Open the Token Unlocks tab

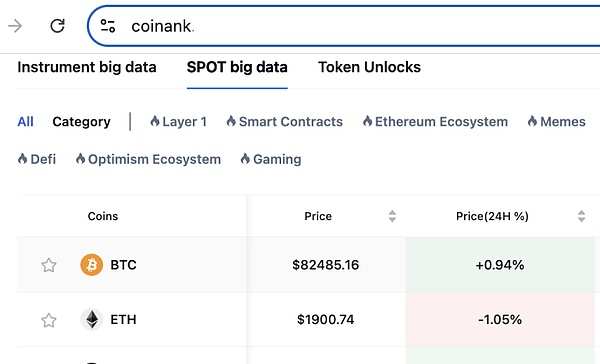tap(369, 67)
